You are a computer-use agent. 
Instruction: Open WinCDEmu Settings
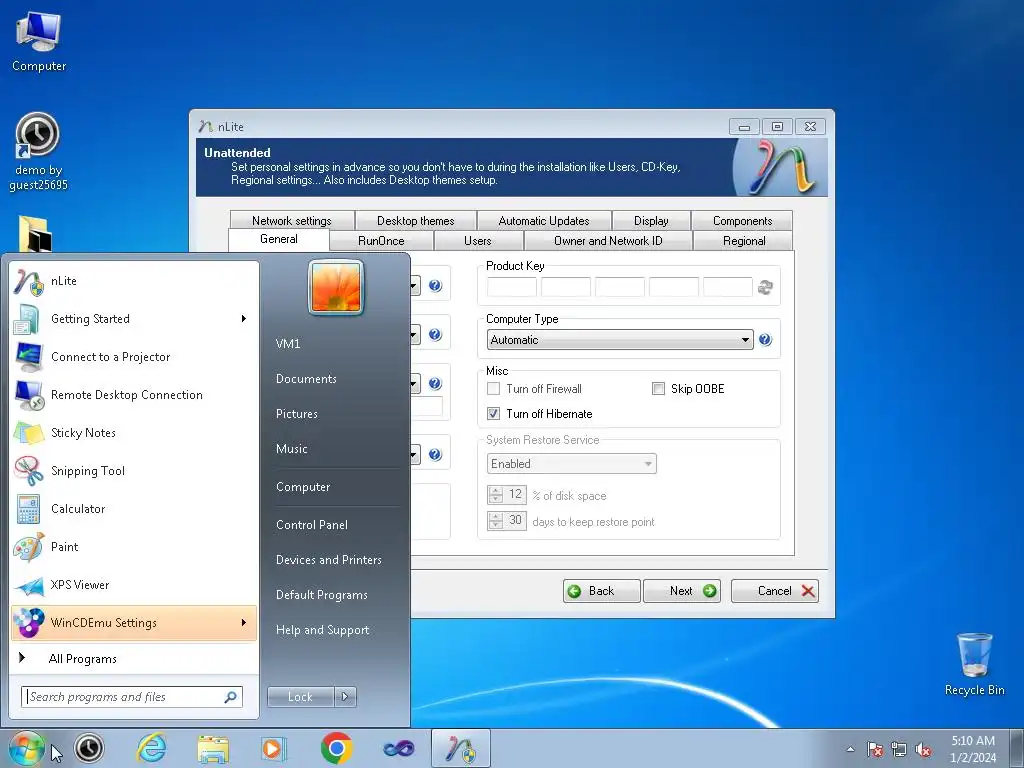point(134,622)
